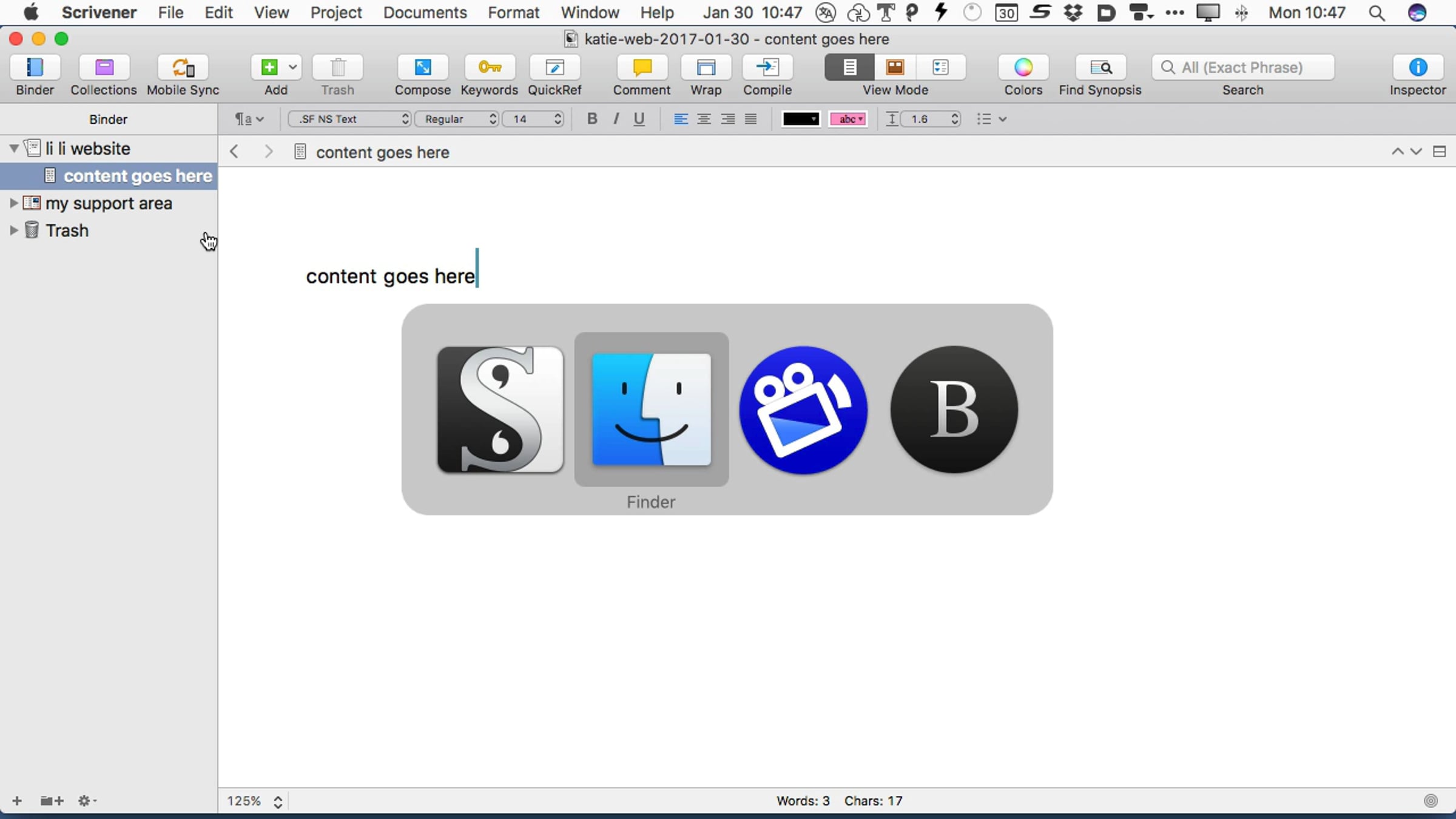
Task: Open the Documents menu
Action: click(425, 12)
